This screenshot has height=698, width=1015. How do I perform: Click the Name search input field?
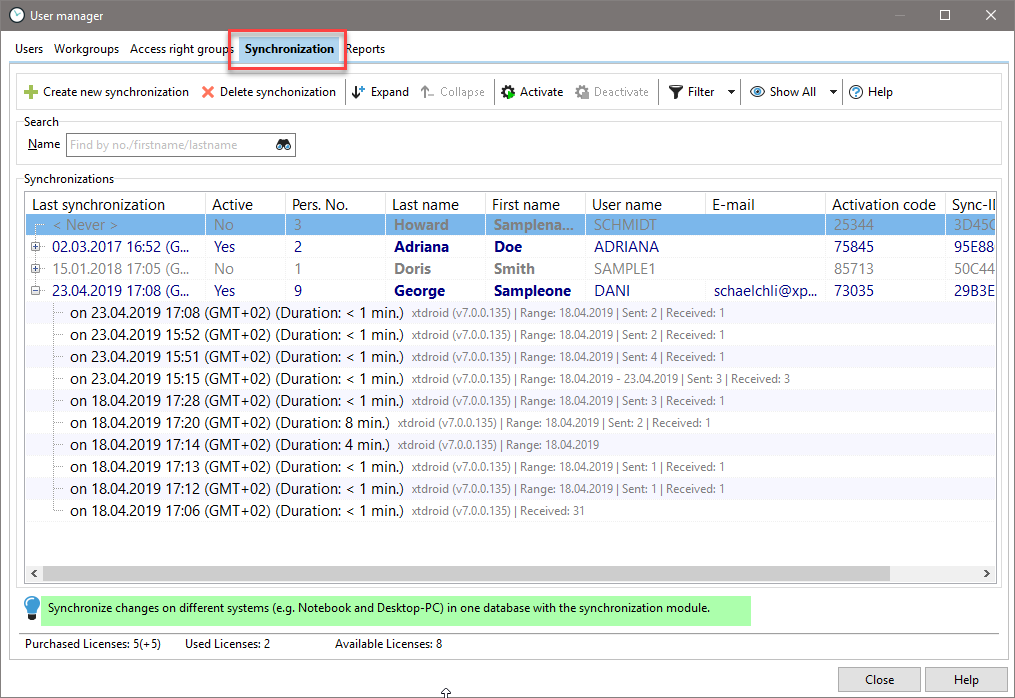coord(170,145)
